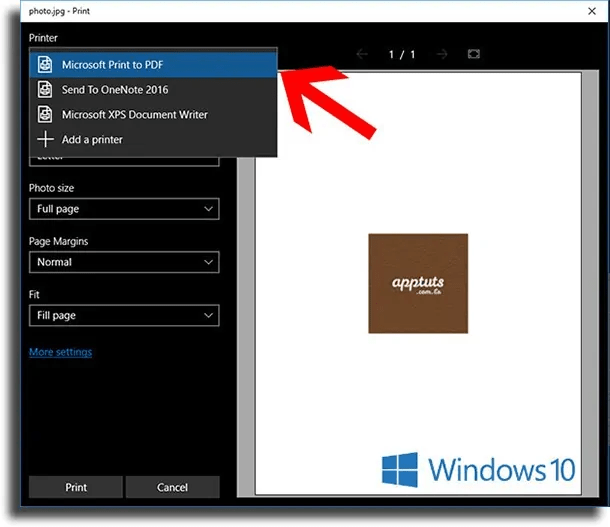The image size is (610, 527).
Task: Open the Fit dropdown showing Fill page
Action: (x=124, y=315)
